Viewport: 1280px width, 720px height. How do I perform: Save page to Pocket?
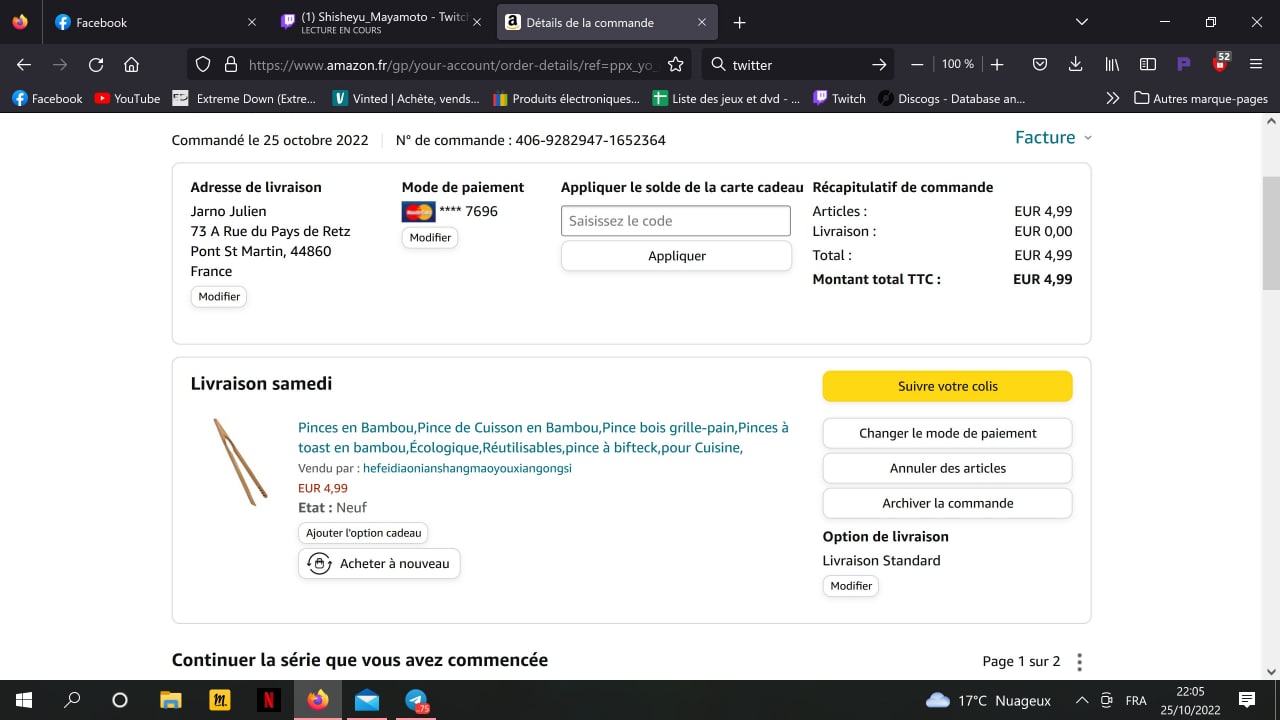click(x=1040, y=65)
